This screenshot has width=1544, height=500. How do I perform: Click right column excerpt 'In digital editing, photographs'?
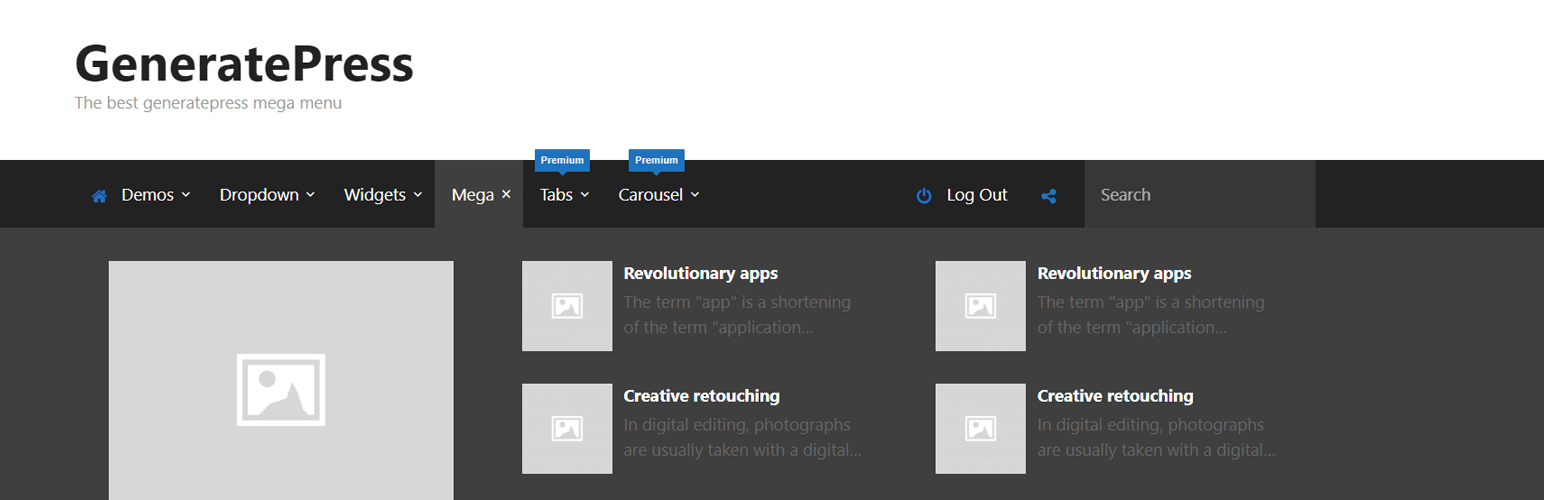pos(1151,425)
